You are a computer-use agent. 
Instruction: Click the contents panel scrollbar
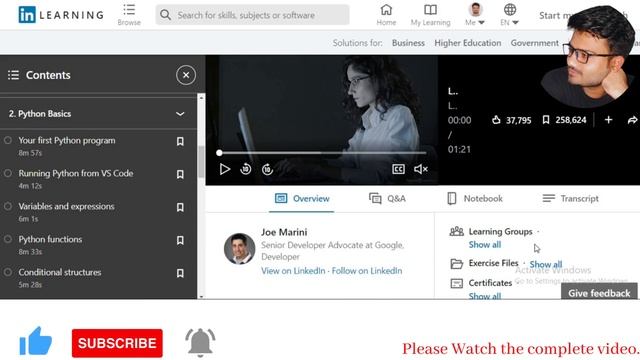(x=201, y=161)
